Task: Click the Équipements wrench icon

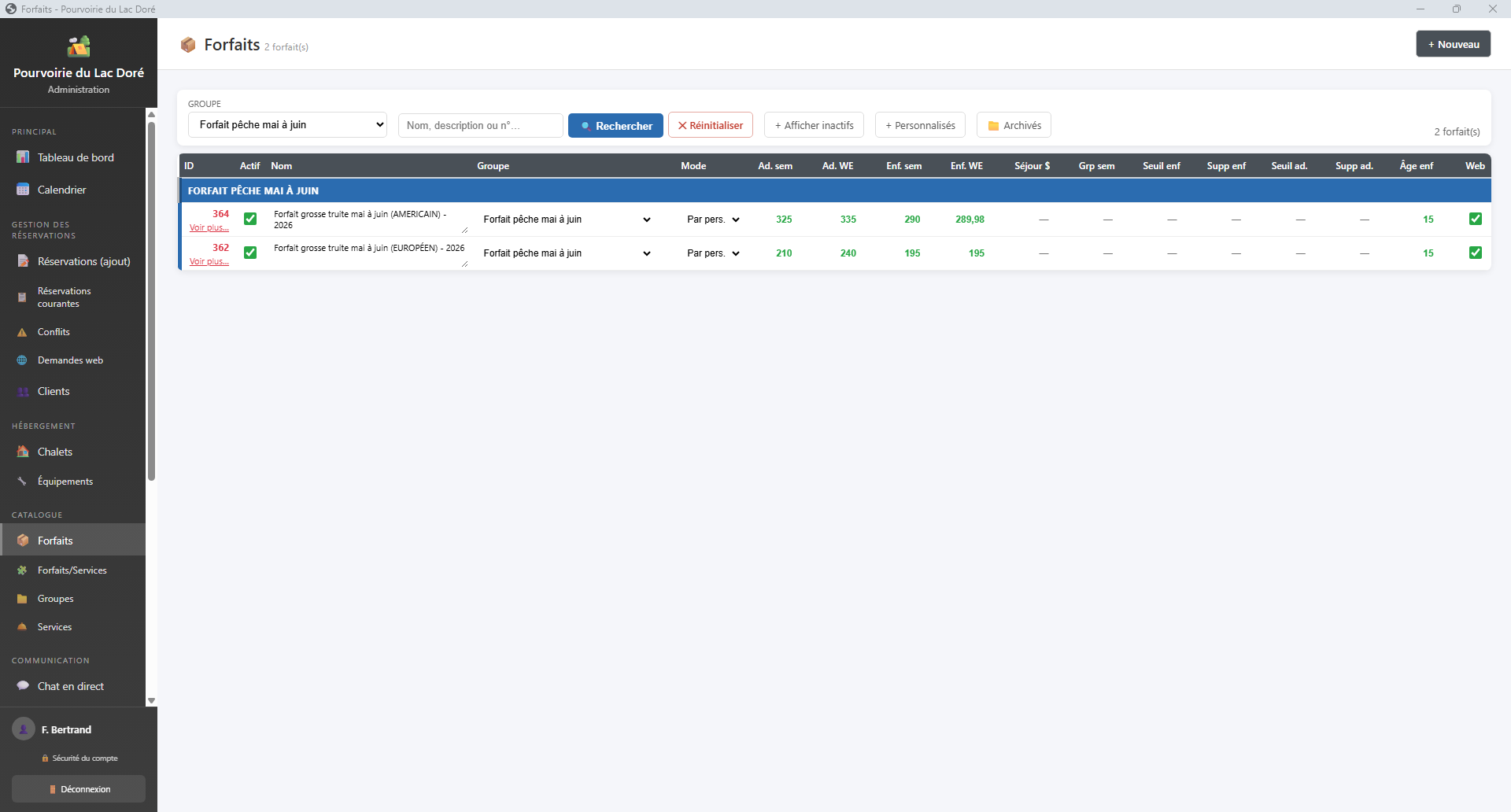Action: click(22, 482)
